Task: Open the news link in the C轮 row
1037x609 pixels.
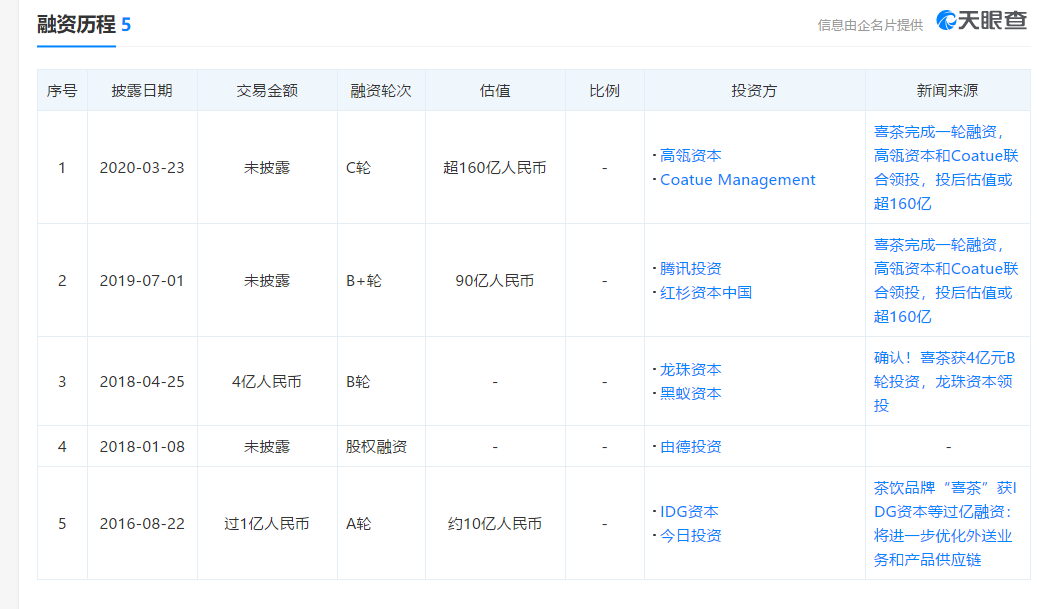Action: (946, 168)
